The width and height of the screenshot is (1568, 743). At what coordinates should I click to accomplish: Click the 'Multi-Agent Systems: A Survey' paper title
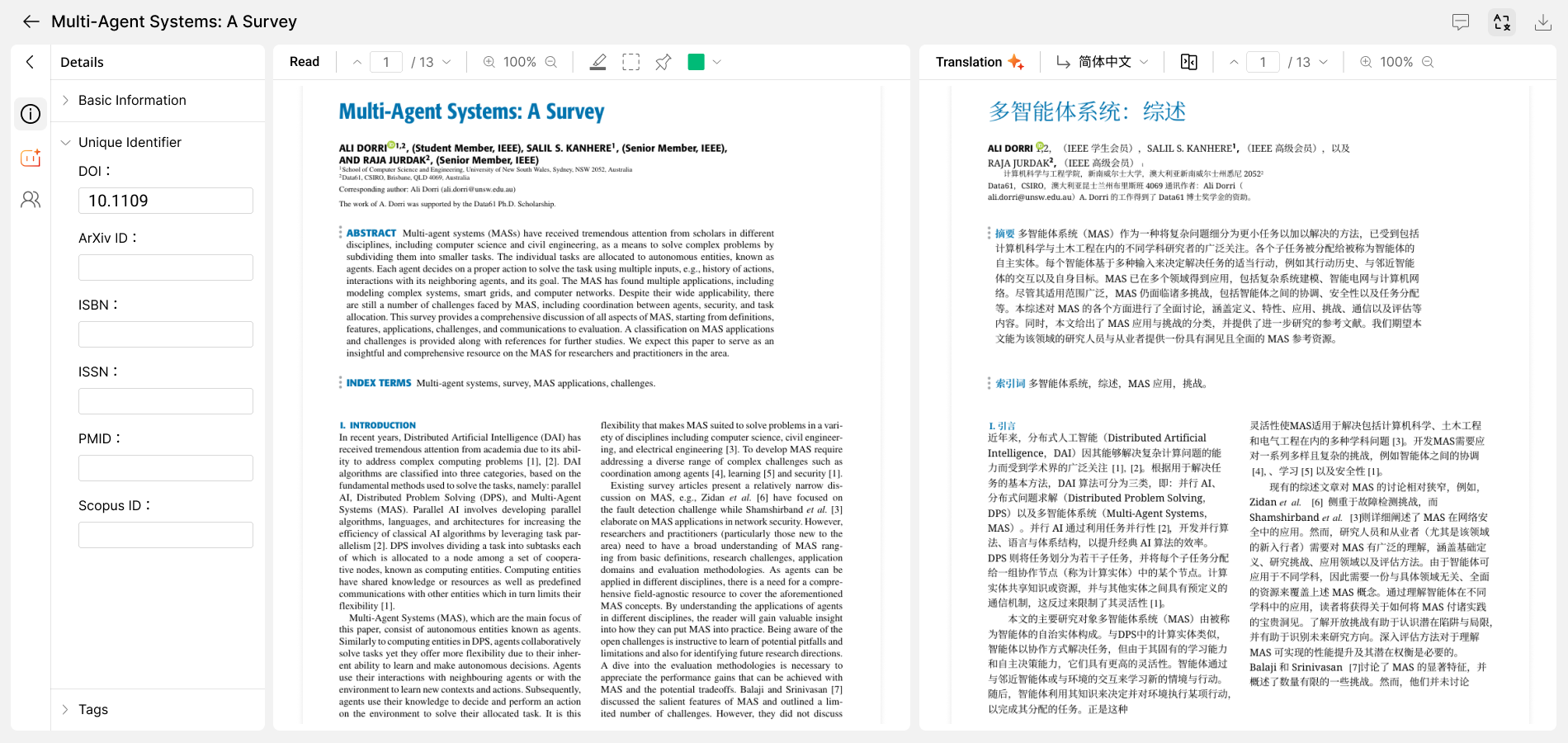pos(471,111)
